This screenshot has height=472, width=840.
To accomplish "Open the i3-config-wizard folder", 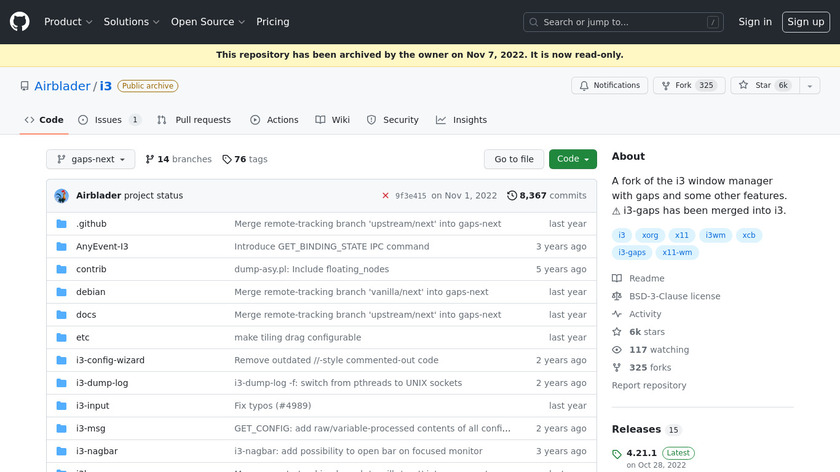I will 110,360.
